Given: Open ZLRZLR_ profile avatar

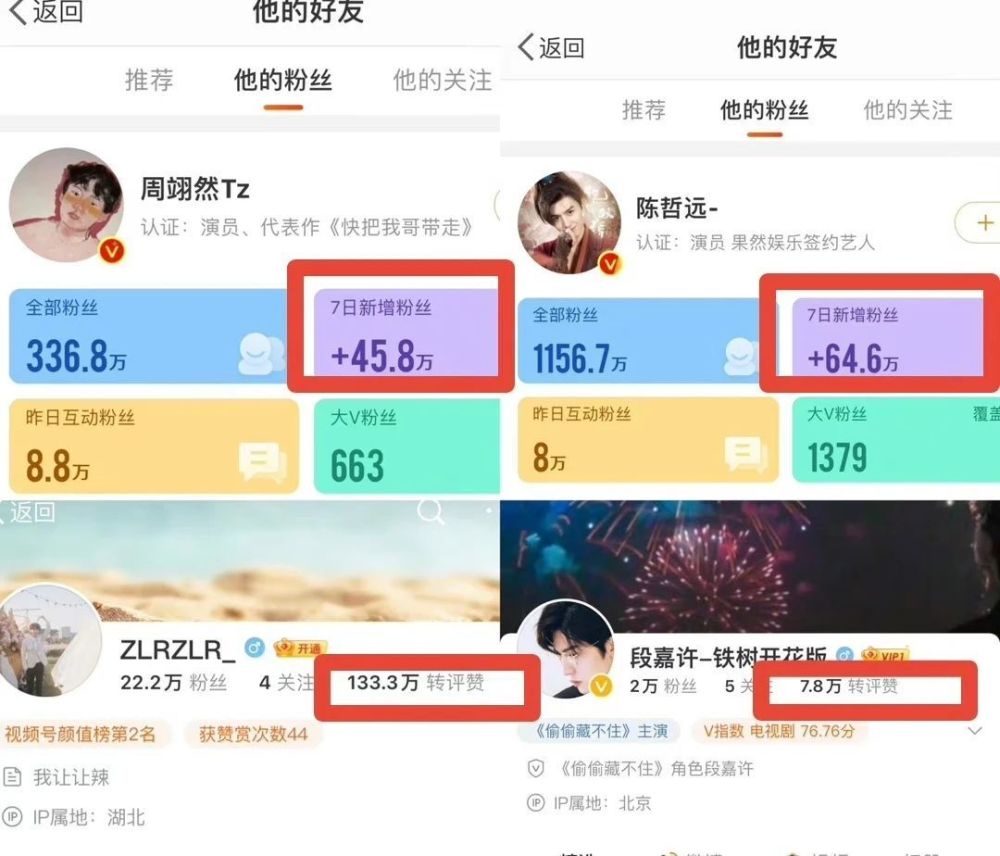Looking at the screenshot, I should point(50,640).
